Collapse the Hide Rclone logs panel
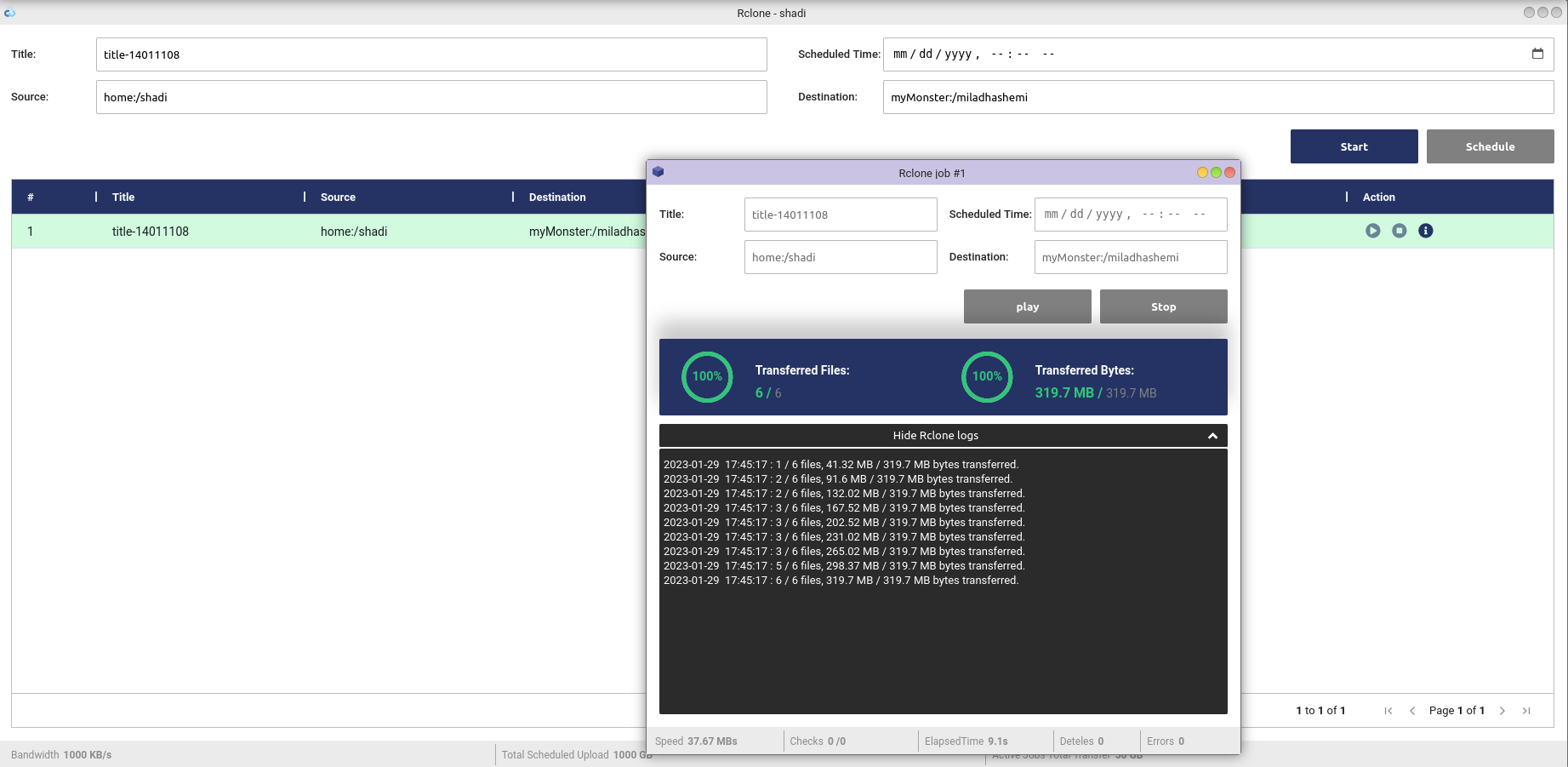The image size is (1568, 767). pyautogui.click(x=935, y=436)
